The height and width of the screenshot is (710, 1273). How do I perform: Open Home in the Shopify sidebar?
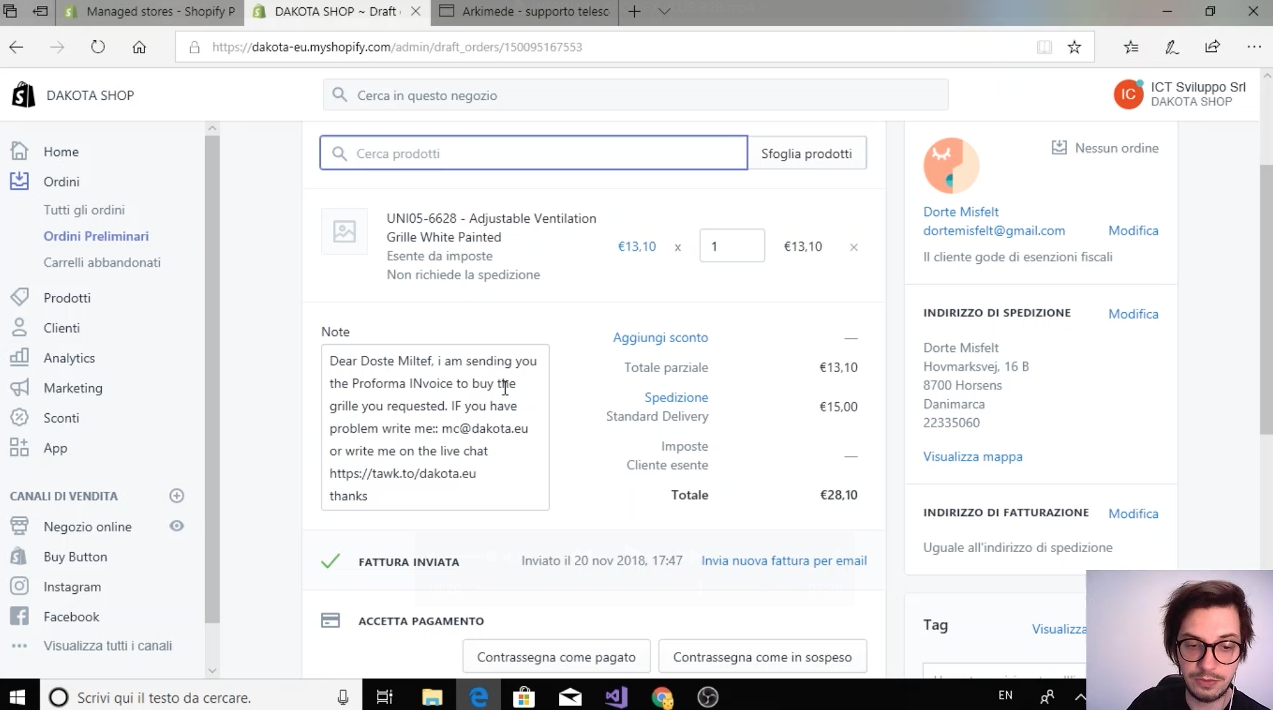pos(60,152)
